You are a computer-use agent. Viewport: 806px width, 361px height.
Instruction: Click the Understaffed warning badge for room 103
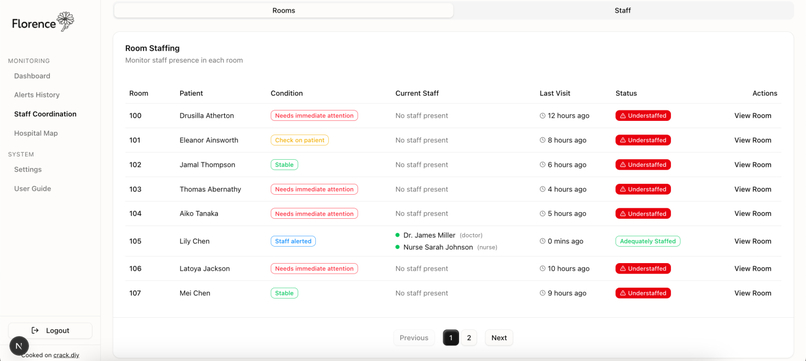[x=643, y=189]
